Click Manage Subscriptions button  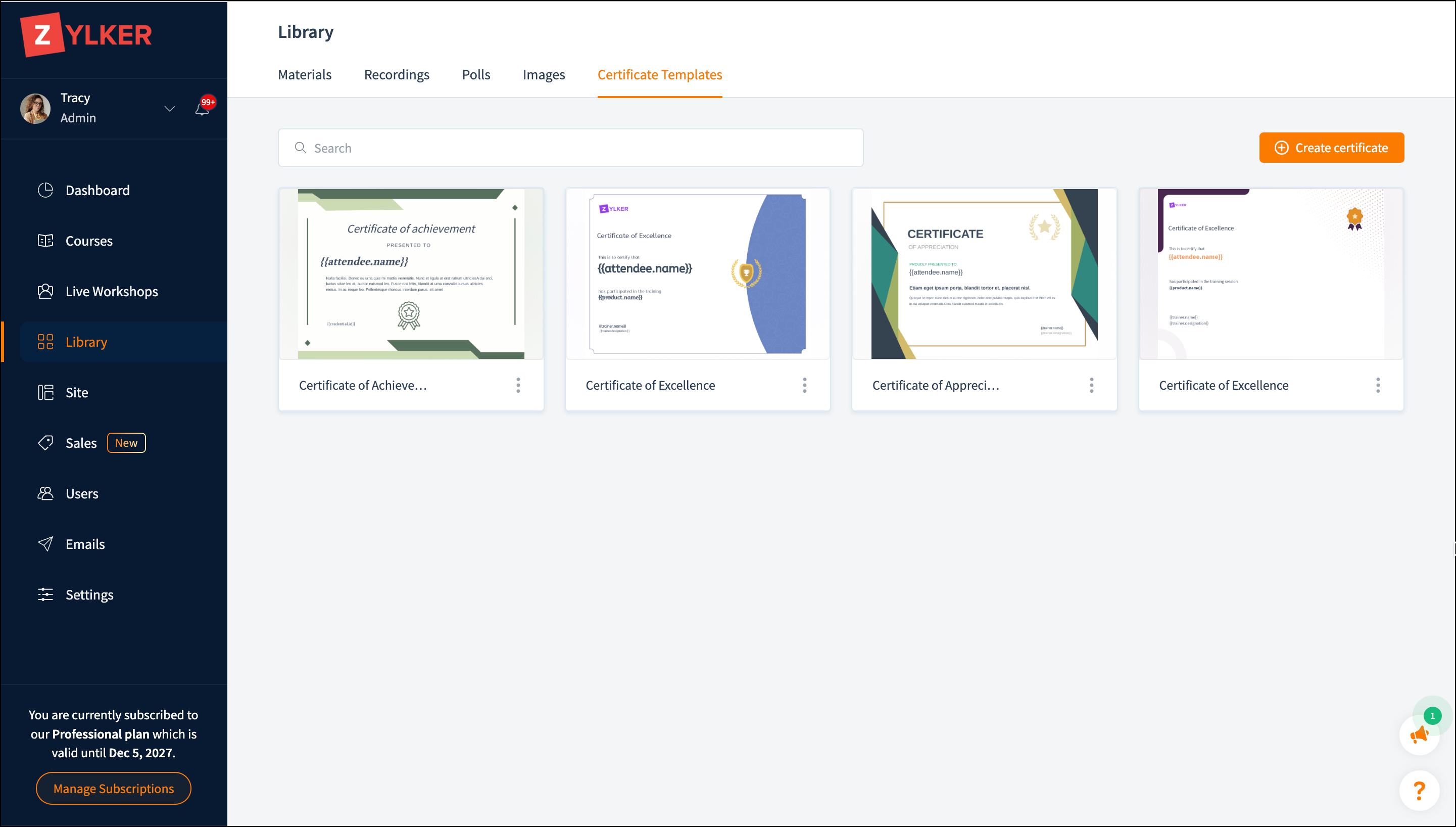pyautogui.click(x=114, y=789)
